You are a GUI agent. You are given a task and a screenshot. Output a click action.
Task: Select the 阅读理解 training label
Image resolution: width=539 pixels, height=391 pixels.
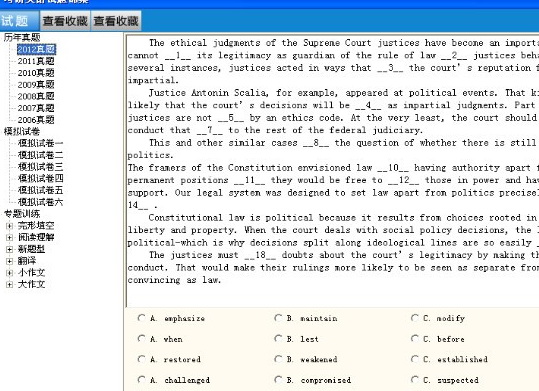36,237
